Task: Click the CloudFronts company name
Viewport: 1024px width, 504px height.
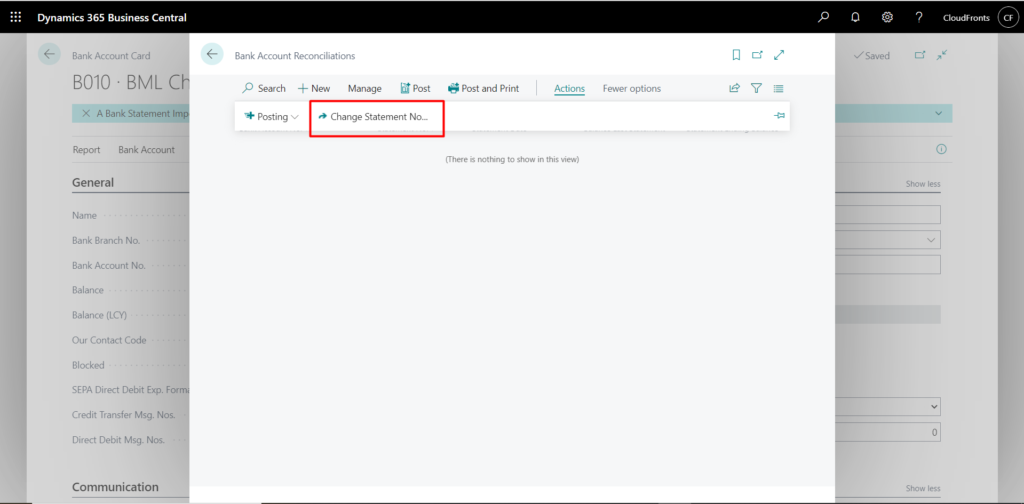Action: 966,18
